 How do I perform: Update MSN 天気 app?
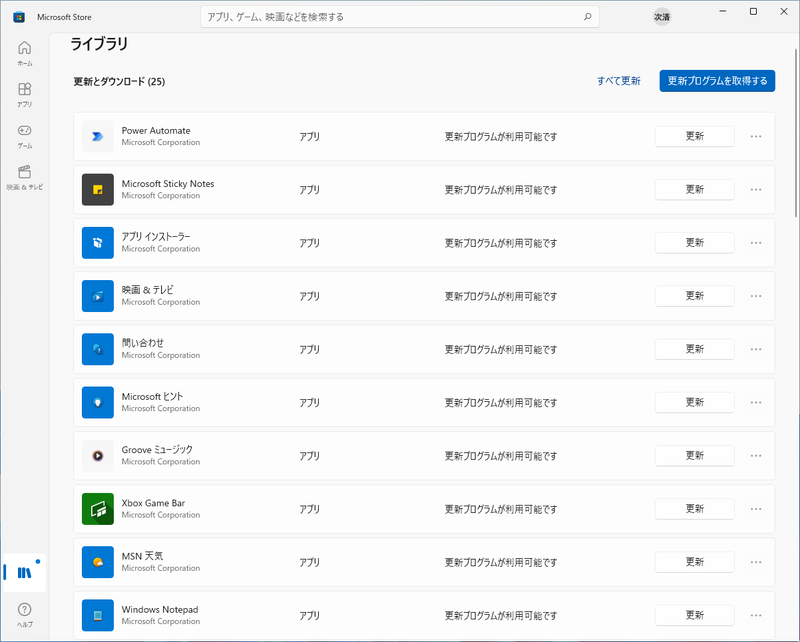(x=694, y=562)
